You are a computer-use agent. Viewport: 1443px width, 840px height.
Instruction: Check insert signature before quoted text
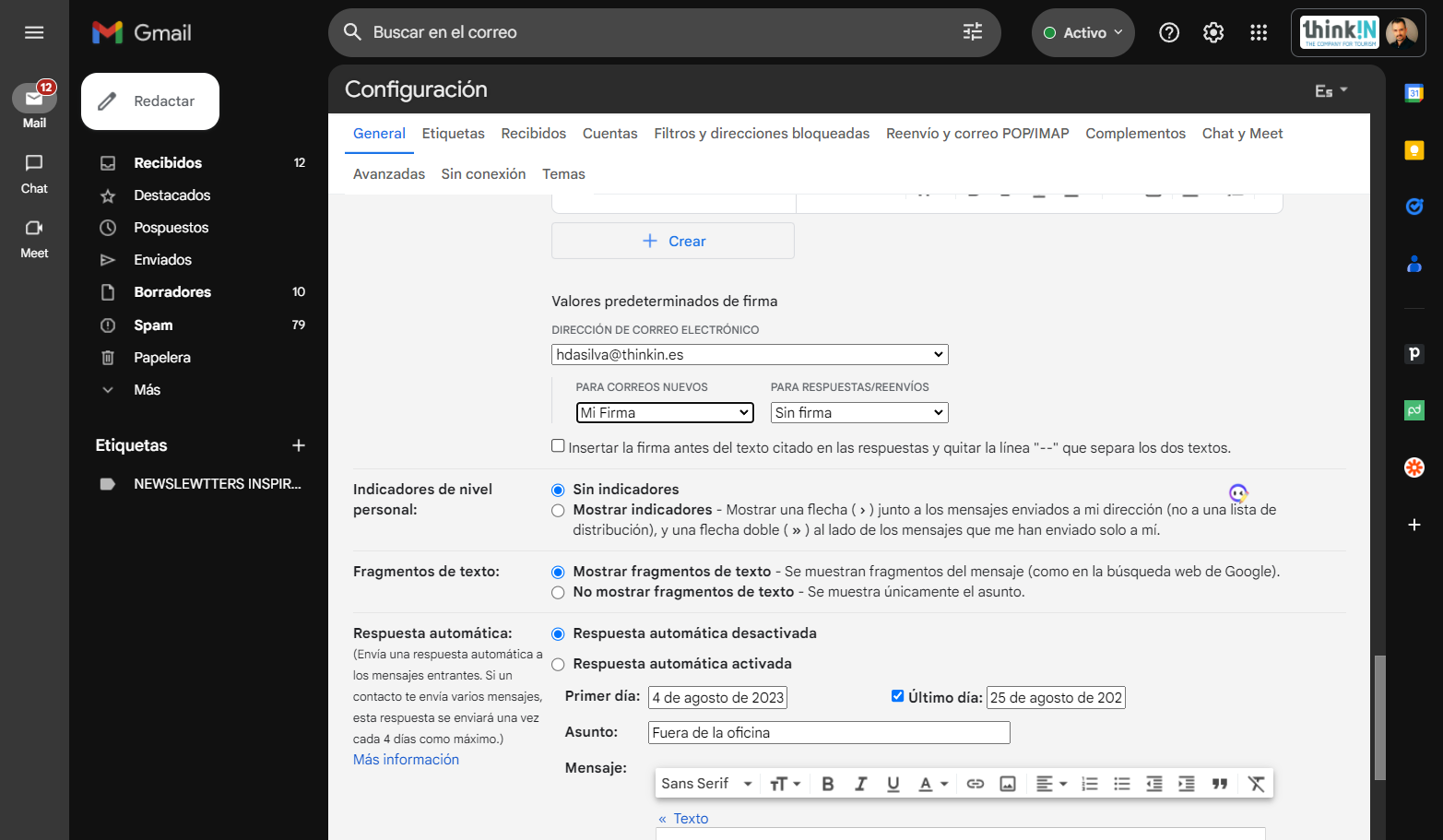558,446
